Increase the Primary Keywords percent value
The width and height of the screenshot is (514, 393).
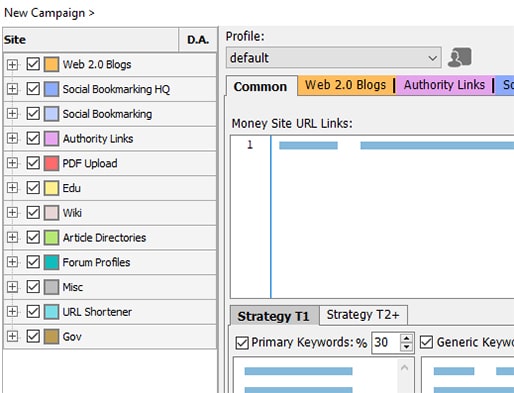pyautogui.click(x=406, y=338)
